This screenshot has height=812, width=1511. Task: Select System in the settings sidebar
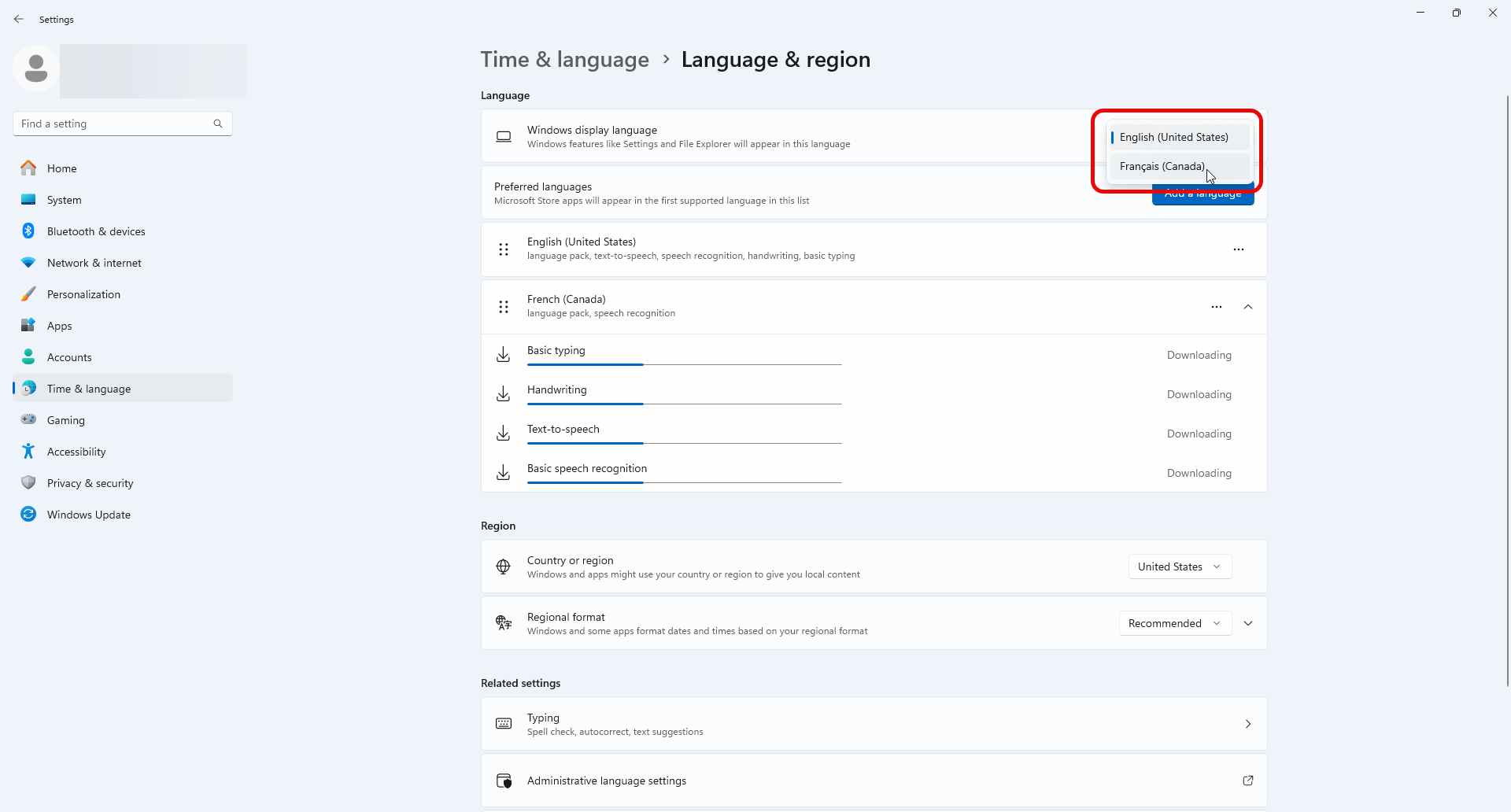pos(65,199)
